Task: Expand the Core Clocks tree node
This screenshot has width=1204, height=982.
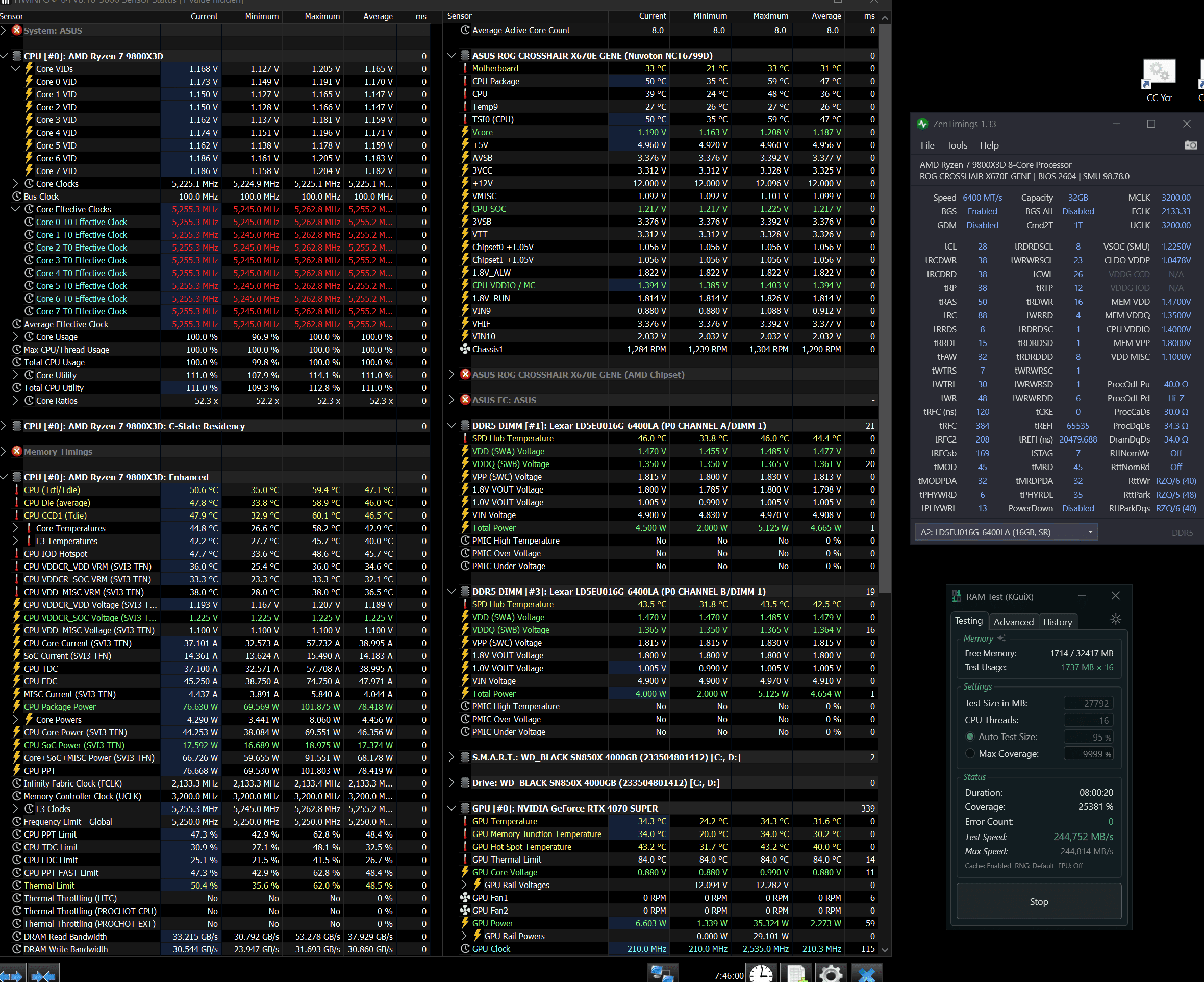Action: (15, 183)
